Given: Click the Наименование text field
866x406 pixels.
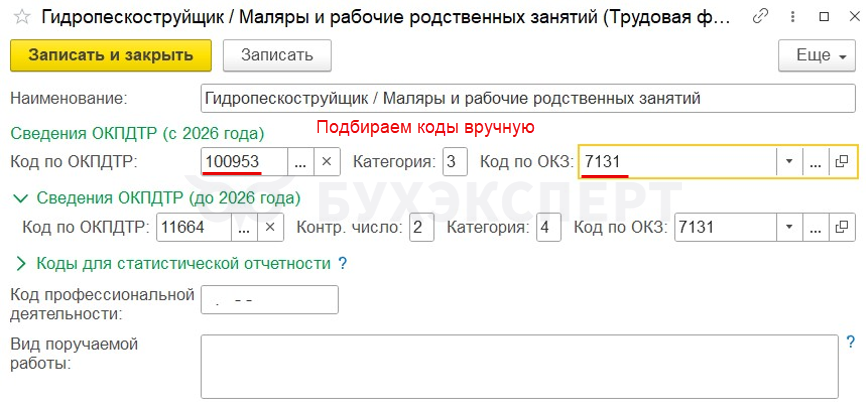Looking at the screenshot, I should click(x=527, y=98).
